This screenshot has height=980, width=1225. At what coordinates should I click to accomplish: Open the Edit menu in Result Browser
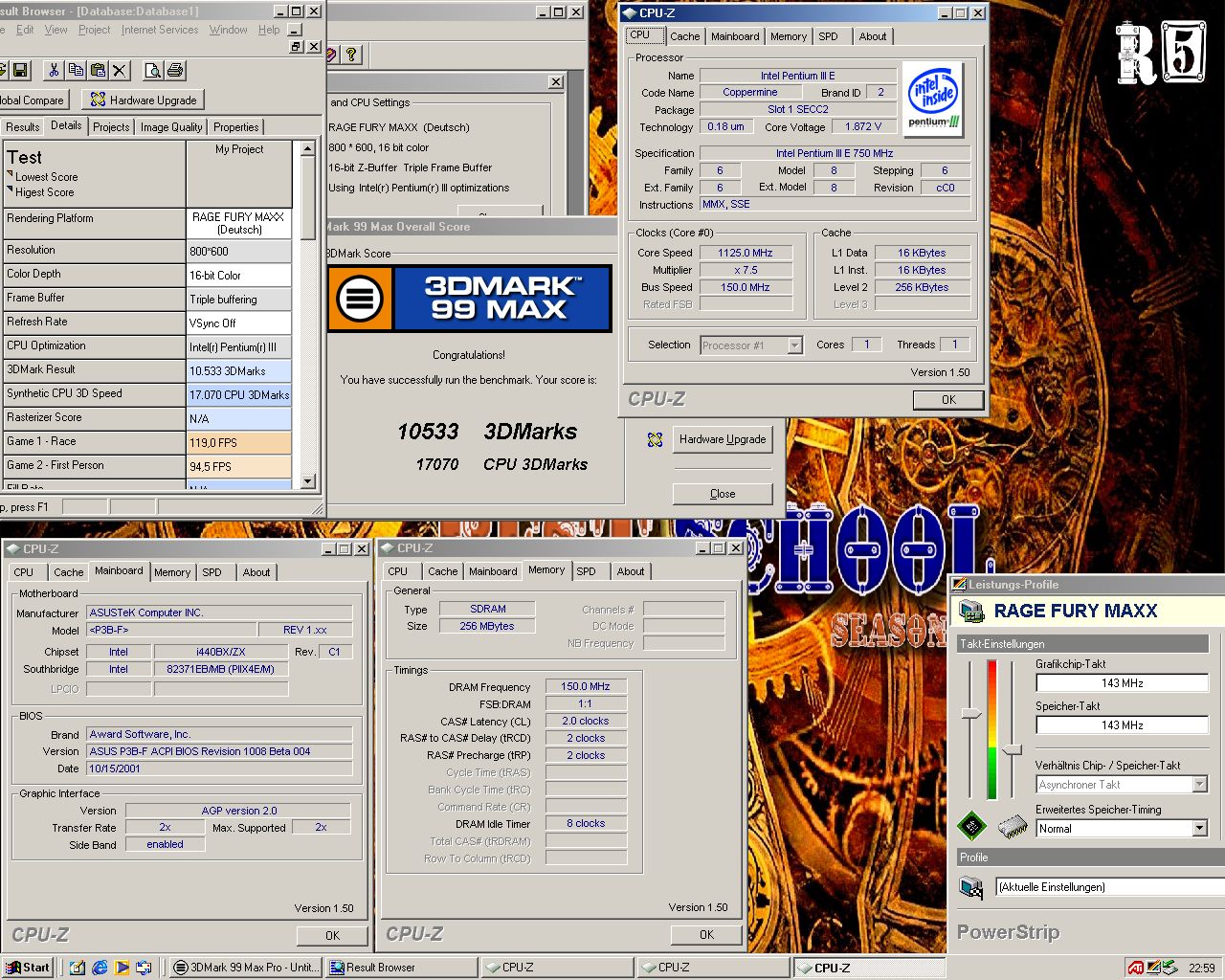coord(25,30)
